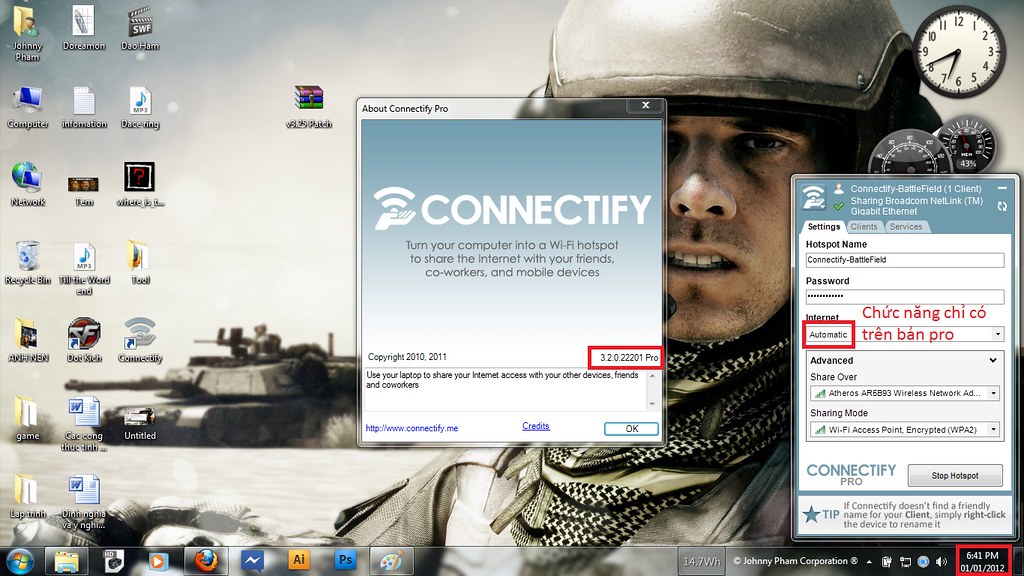This screenshot has height=576, width=1024.
Task: Open the Share Over adapter dropdown
Action: [x=904, y=393]
